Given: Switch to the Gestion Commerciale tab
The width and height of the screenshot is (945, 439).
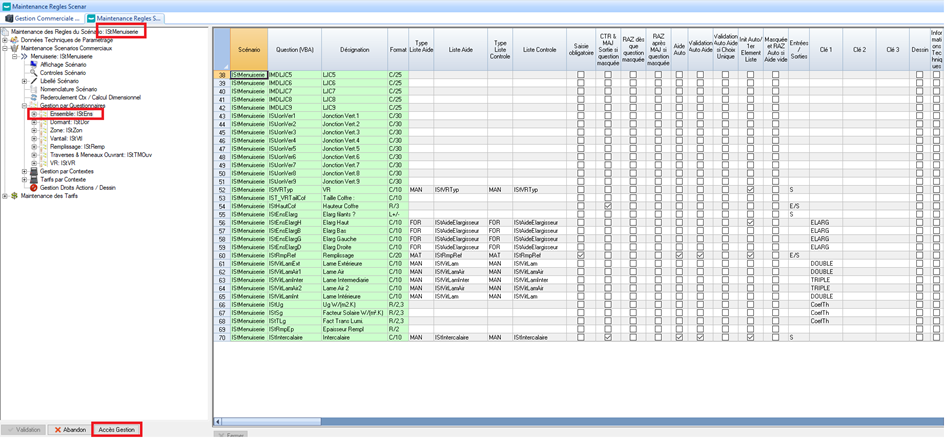Looking at the screenshot, I should [x=45, y=18].
